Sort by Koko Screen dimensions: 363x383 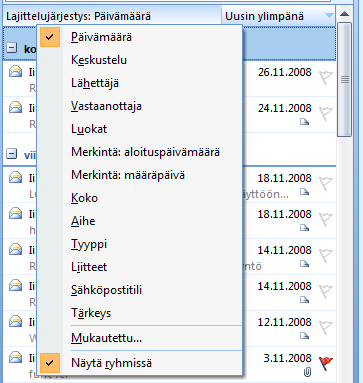tap(139, 198)
